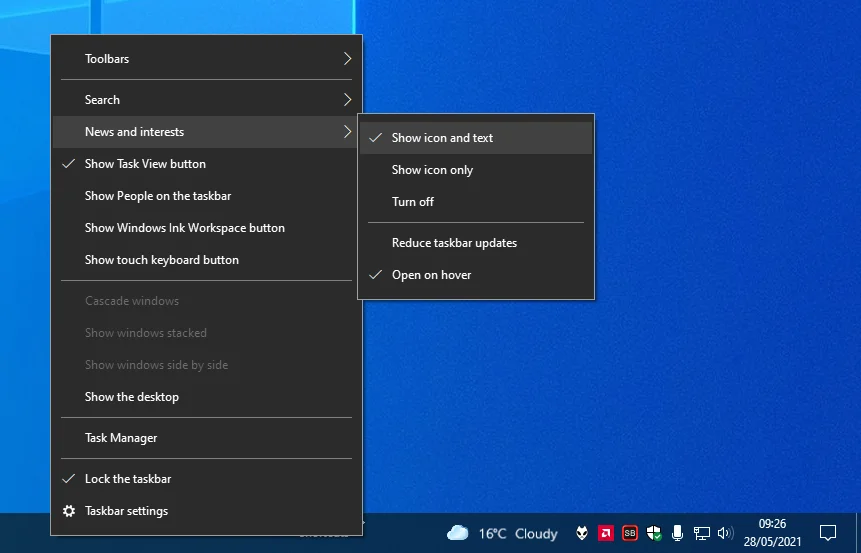
Task: Select Show the desktop
Action: (206, 397)
